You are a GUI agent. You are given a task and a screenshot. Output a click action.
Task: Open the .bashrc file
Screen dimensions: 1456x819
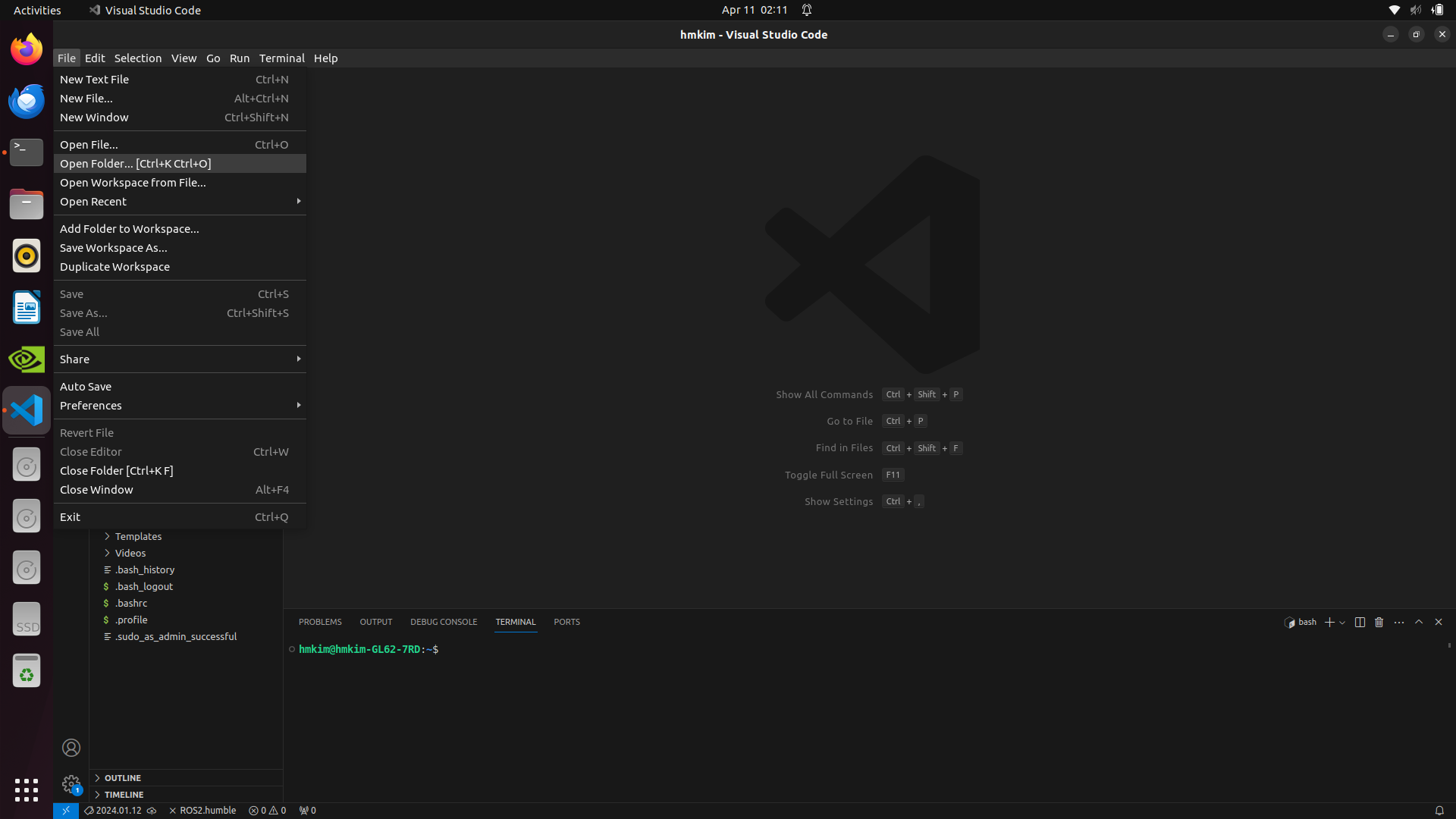pos(131,604)
